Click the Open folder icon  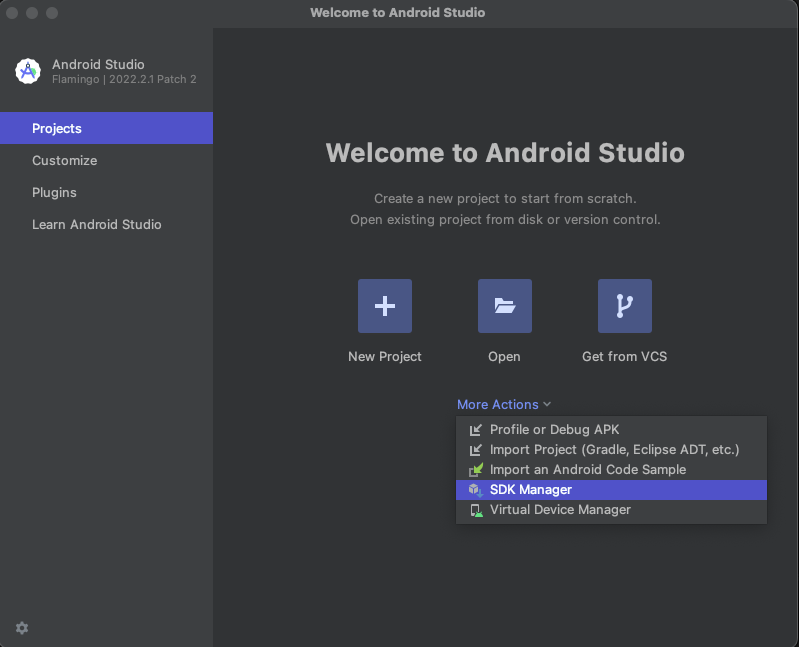pyautogui.click(x=504, y=306)
